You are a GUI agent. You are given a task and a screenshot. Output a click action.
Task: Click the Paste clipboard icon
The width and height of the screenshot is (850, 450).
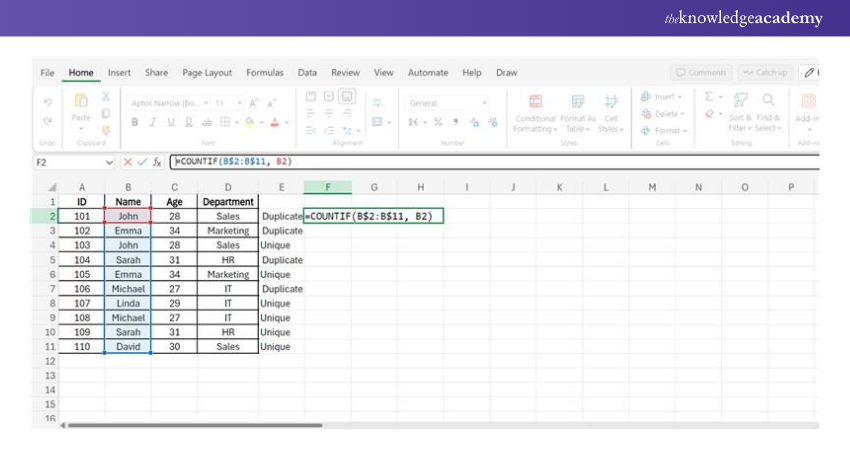[81, 102]
